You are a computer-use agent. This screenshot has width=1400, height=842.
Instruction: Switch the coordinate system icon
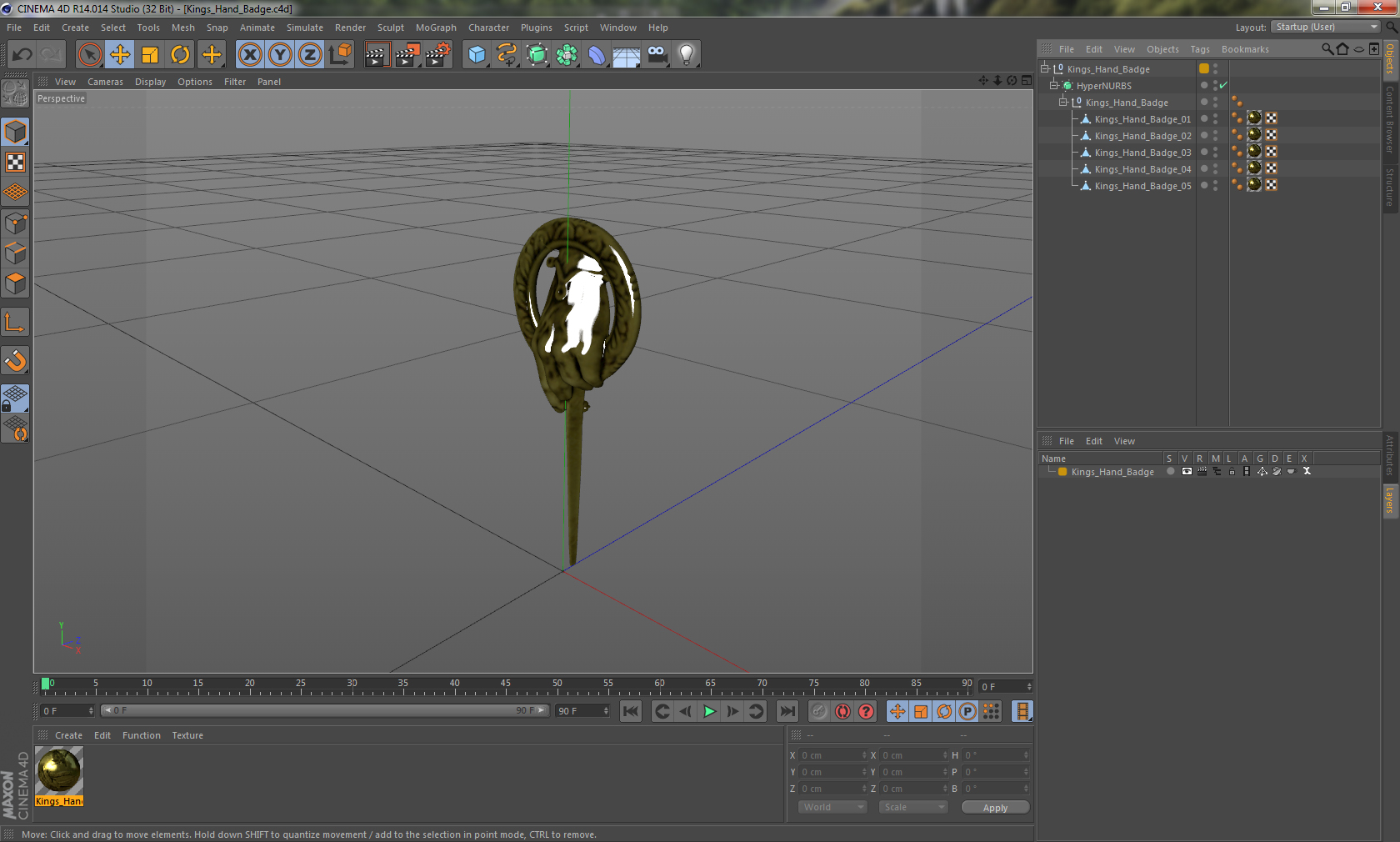pyautogui.click(x=340, y=55)
